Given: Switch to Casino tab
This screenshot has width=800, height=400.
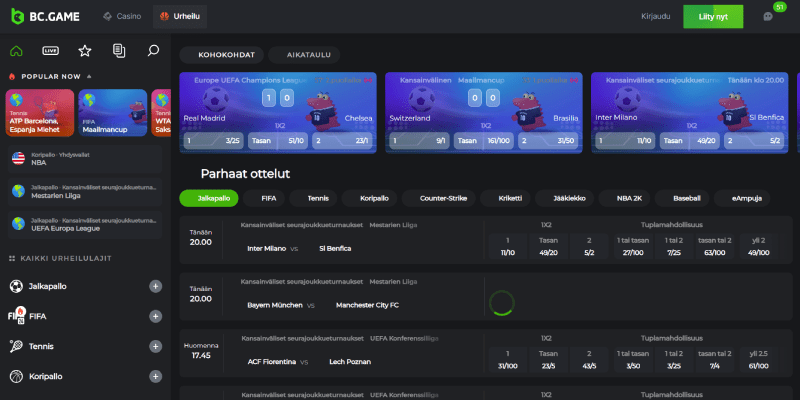Looking at the screenshot, I should tap(122, 16).
